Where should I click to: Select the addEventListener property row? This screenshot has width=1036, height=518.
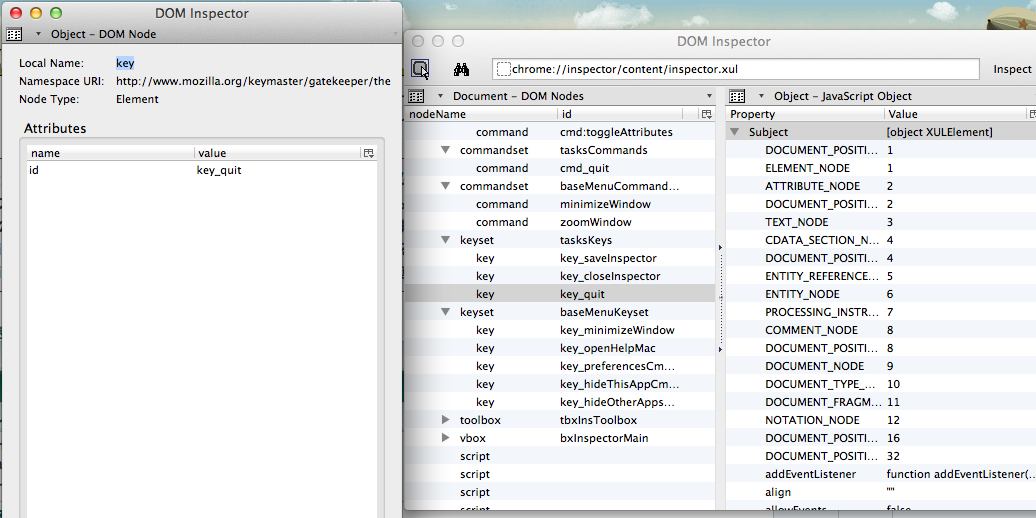coord(810,474)
